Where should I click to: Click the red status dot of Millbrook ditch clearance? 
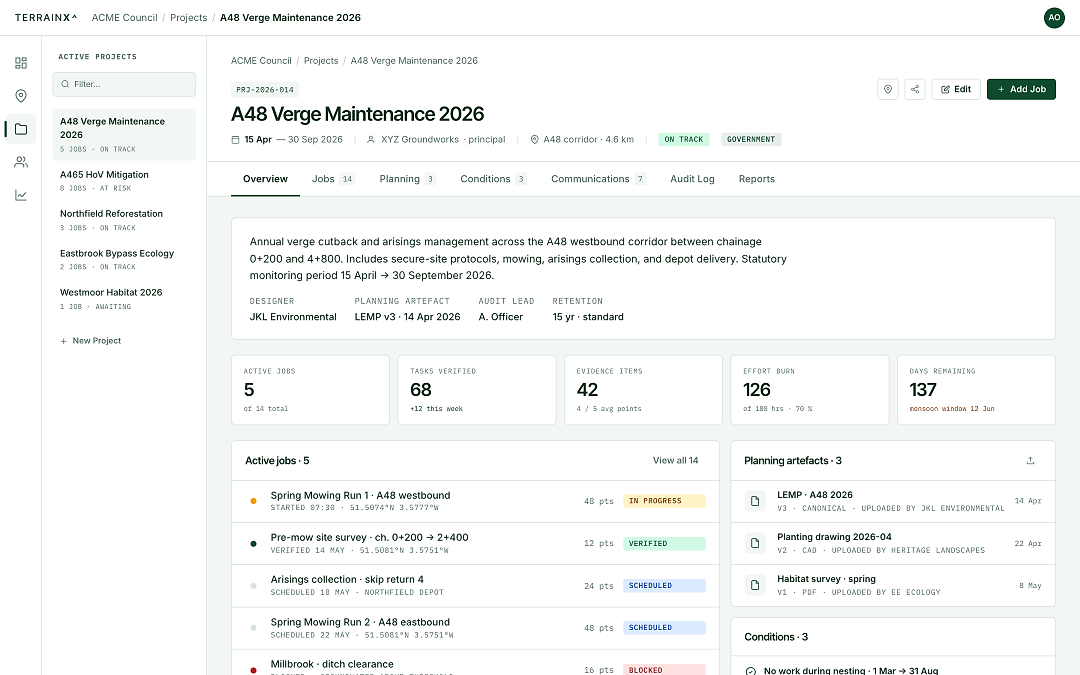pyautogui.click(x=253, y=670)
